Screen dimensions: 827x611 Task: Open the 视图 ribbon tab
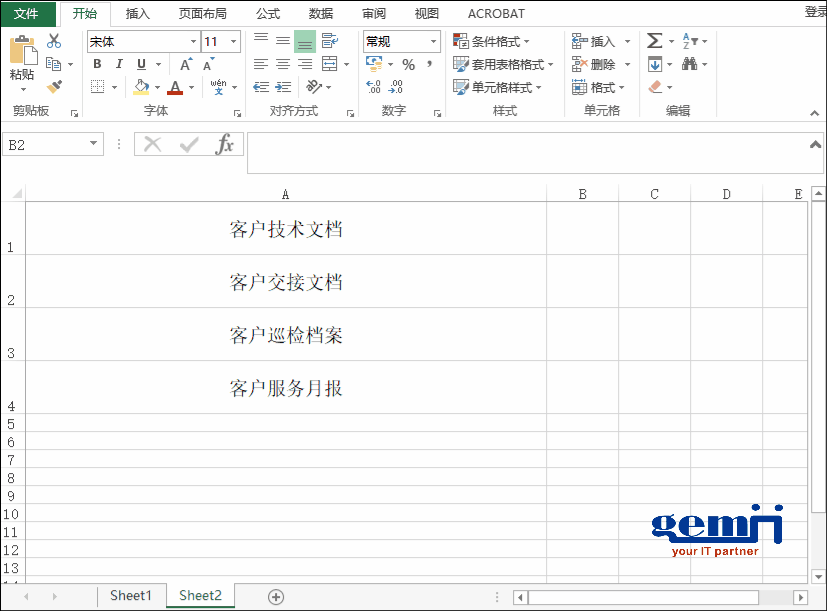tap(425, 13)
